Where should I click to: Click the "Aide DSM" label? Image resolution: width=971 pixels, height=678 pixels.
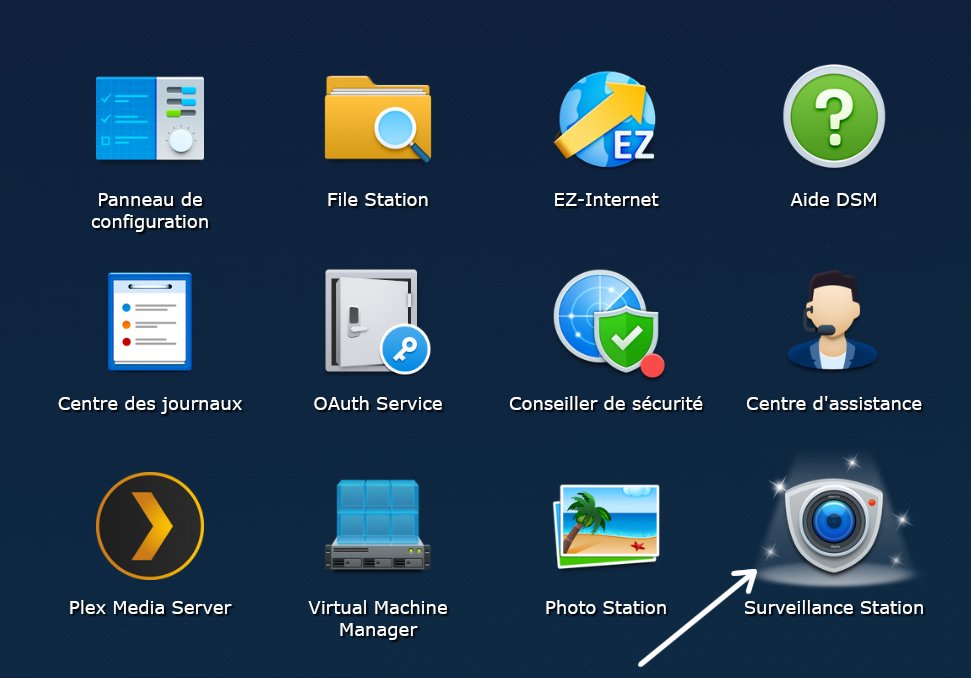tap(834, 200)
